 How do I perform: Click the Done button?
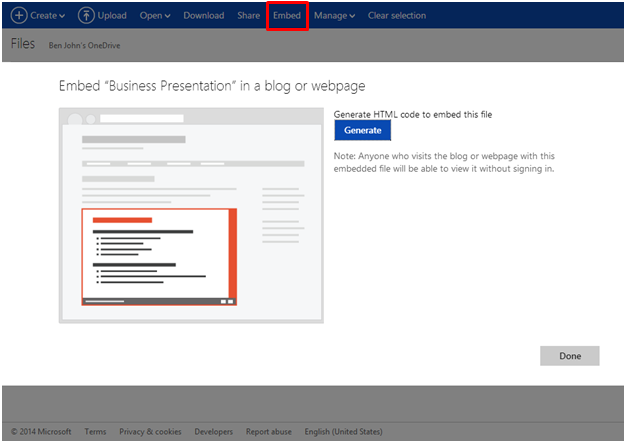coord(570,356)
